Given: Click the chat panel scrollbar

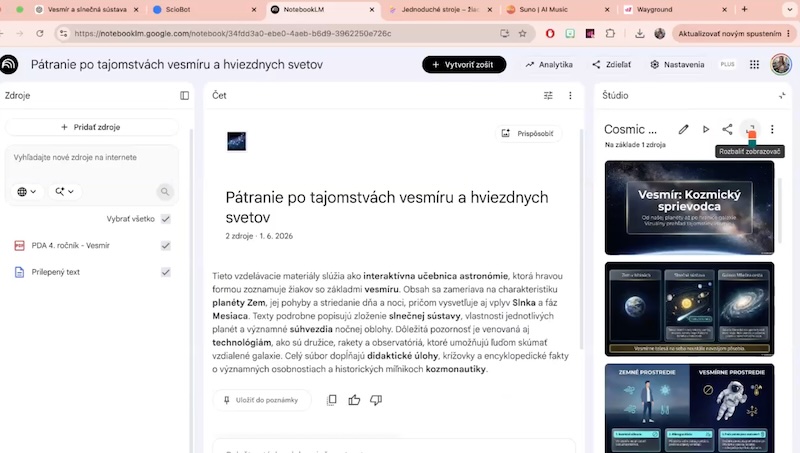Looking at the screenshot, I should pyautogui.click(x=581, y=240).
